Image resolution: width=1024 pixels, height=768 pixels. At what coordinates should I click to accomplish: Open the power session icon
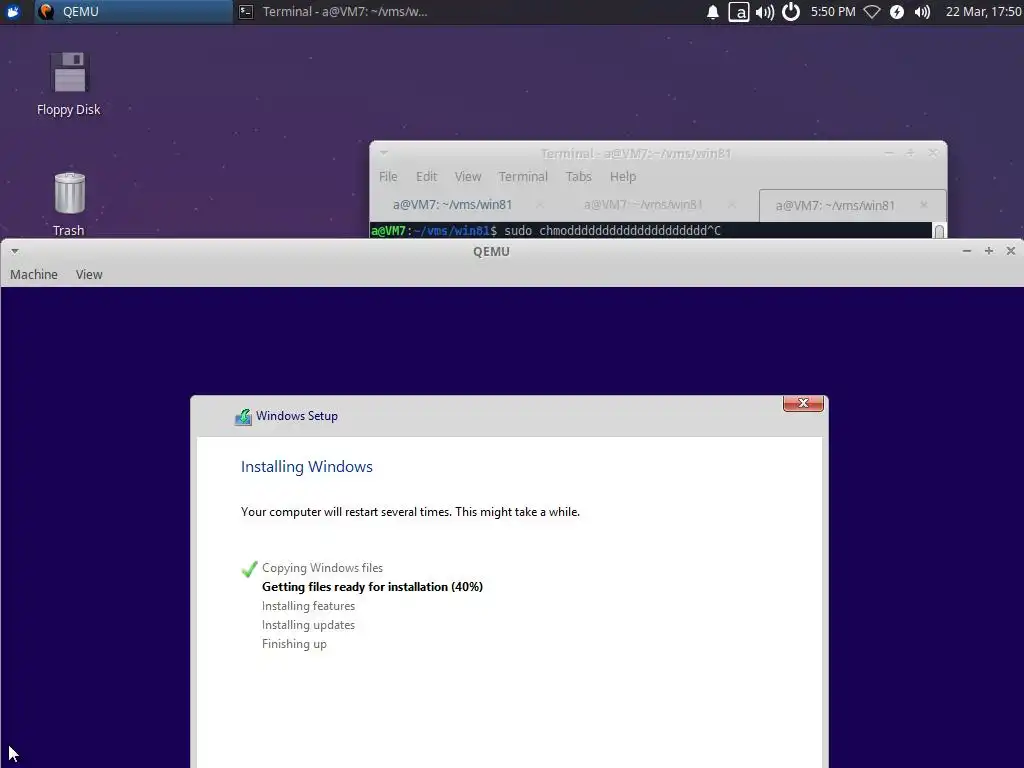[791, 12]
